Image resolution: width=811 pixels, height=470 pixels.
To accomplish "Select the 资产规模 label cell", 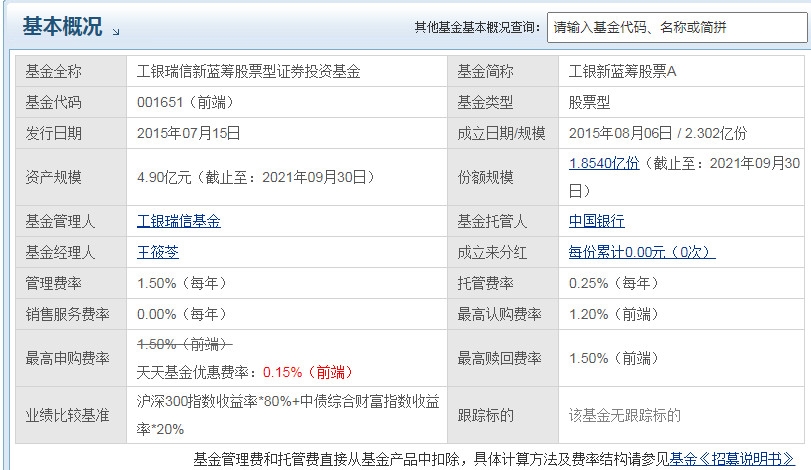I will click(71, 177).
